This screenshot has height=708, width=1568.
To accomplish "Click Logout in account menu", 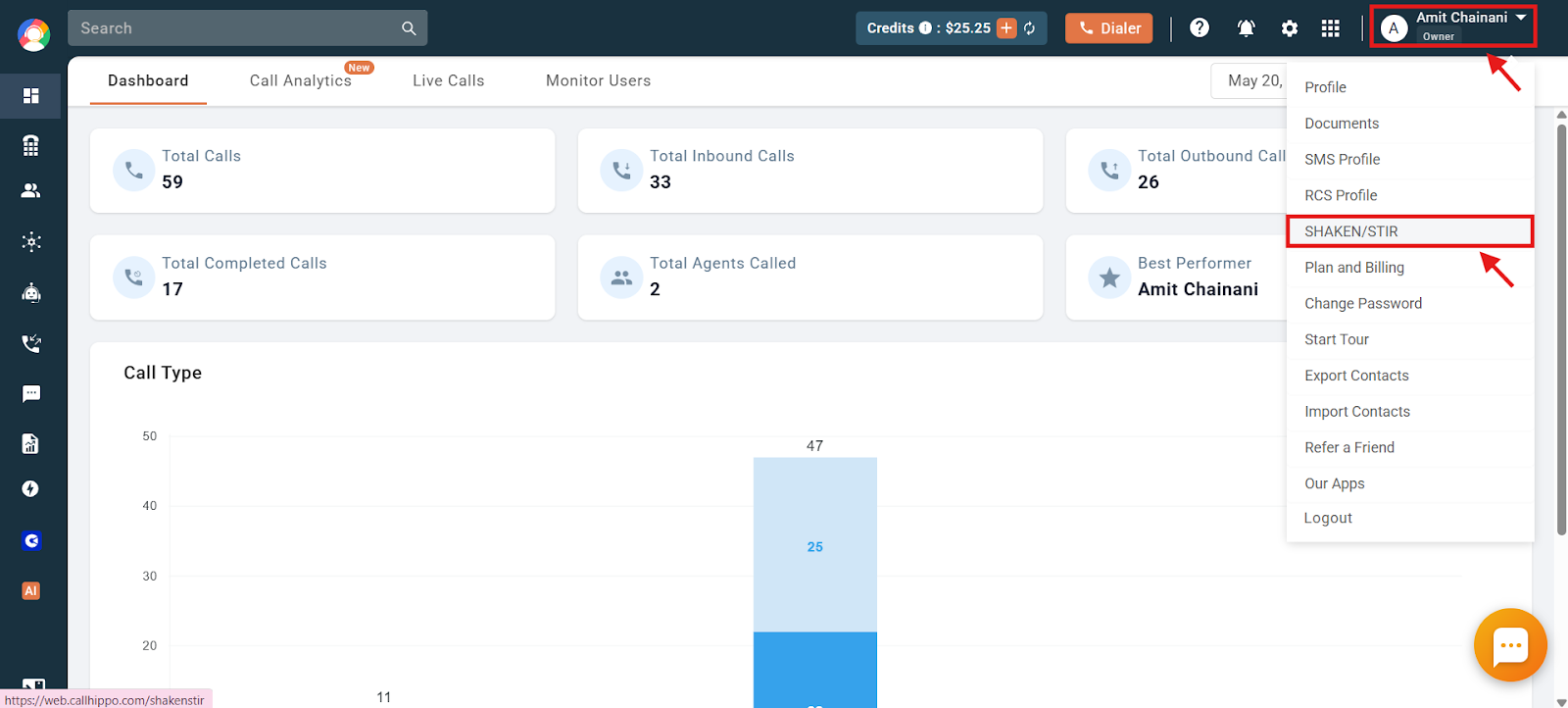I will click(1409, 518).
